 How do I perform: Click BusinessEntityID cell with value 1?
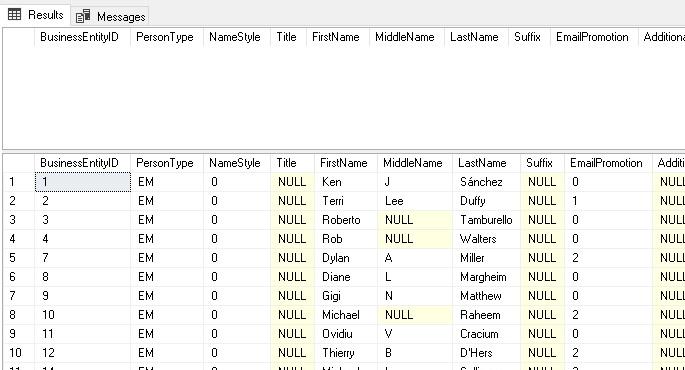coord(83,182)
